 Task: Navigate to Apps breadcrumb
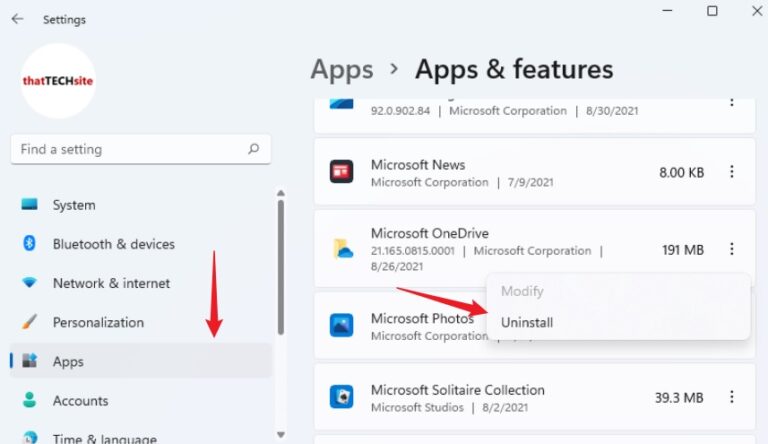pos(342,69)
